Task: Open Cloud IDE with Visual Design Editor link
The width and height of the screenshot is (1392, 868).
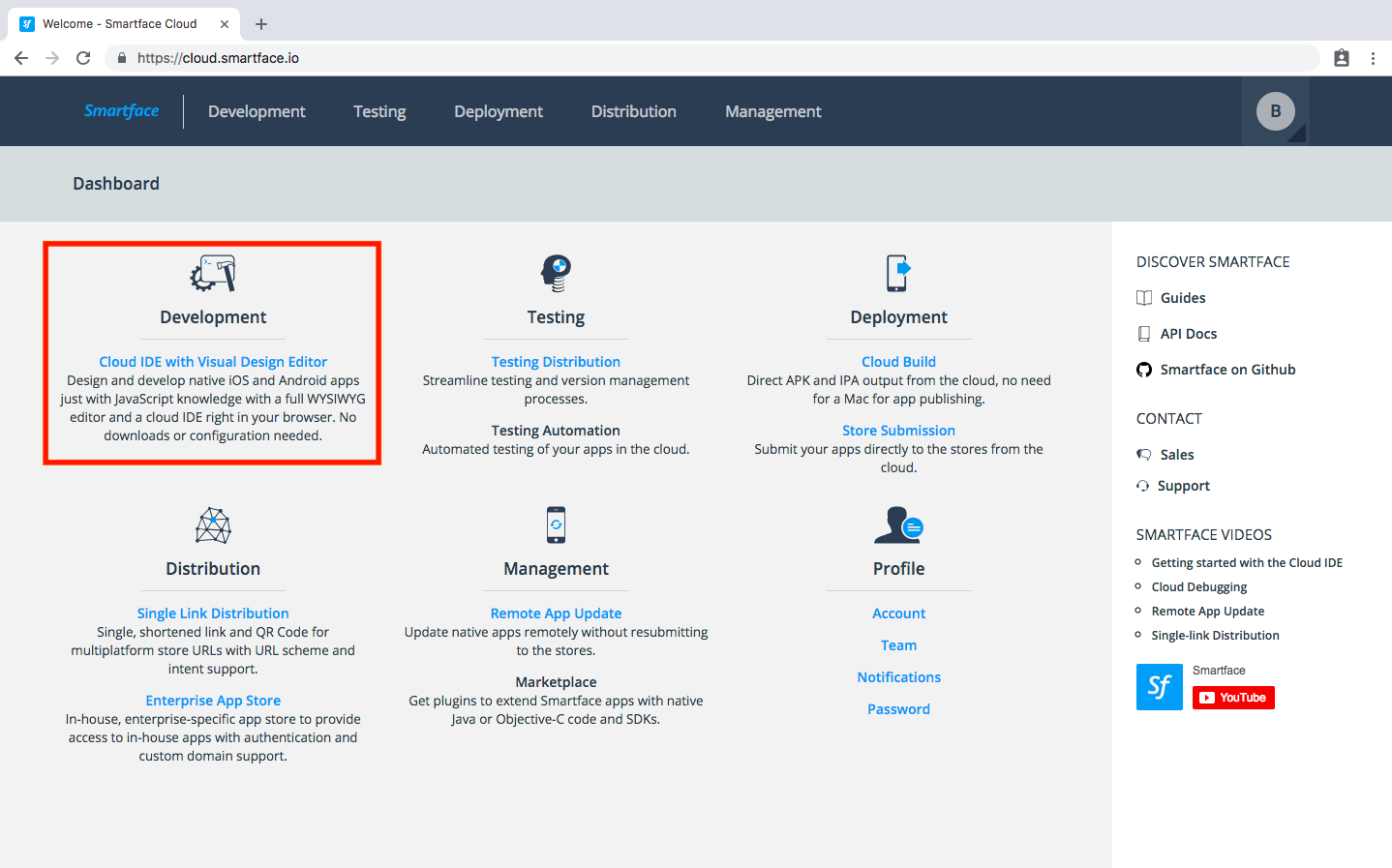Action: pos(213,362)
